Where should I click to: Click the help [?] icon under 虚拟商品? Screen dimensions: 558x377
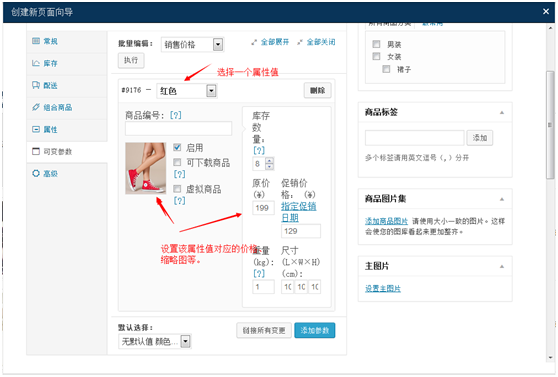(x=179, y=201)
